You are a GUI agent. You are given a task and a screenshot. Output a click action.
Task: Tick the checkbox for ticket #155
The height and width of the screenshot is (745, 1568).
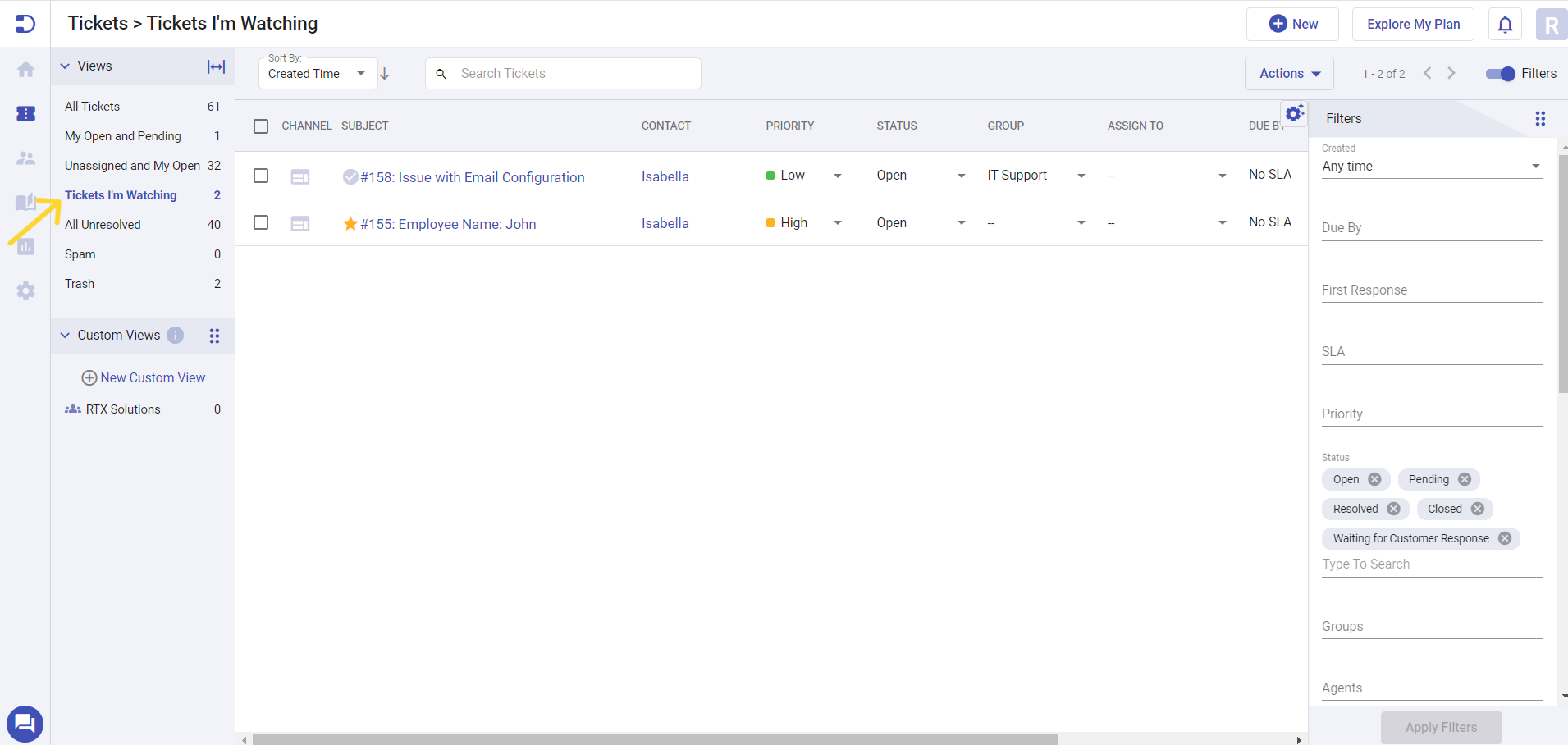(261, 222)
